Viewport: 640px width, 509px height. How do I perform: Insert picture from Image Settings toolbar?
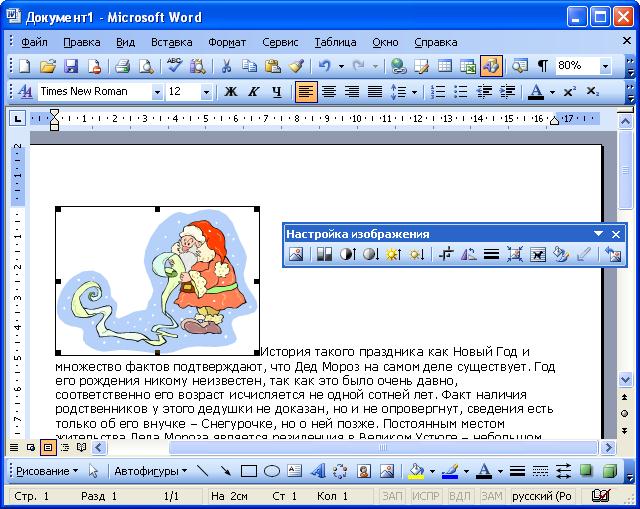coord(296,255)
